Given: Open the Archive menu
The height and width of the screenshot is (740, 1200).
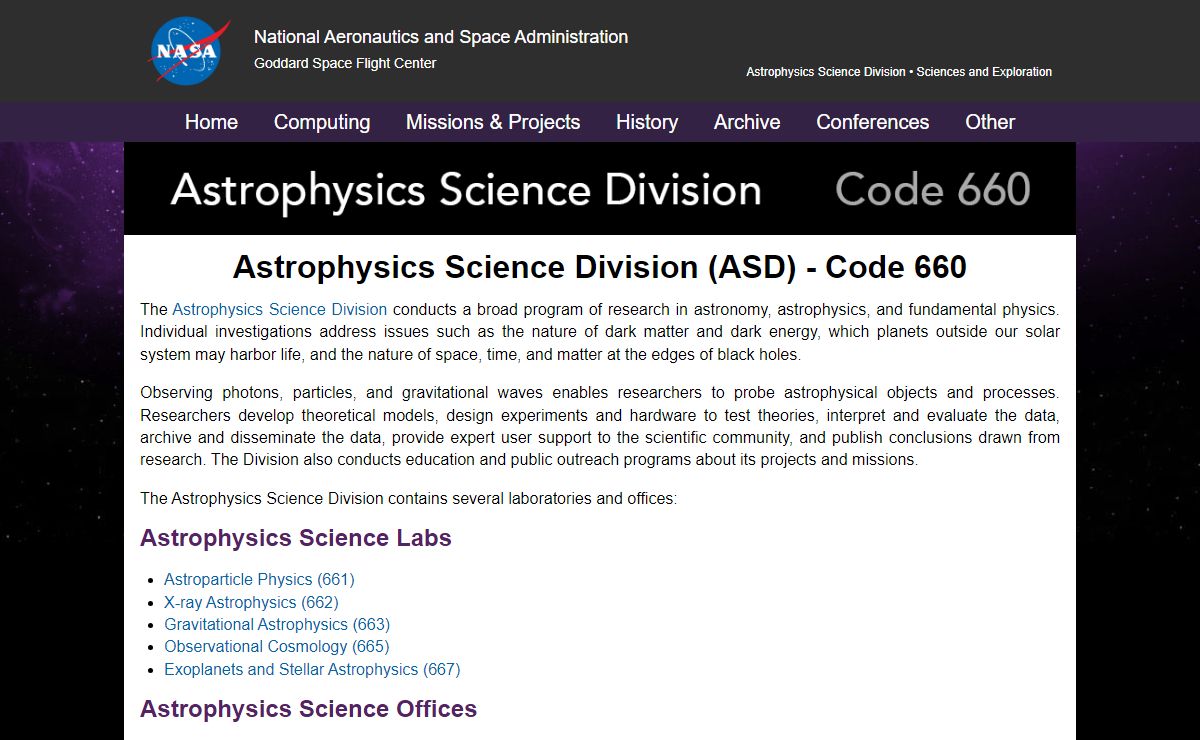Looking at the screenshot, I should click(x=747, y=122).
